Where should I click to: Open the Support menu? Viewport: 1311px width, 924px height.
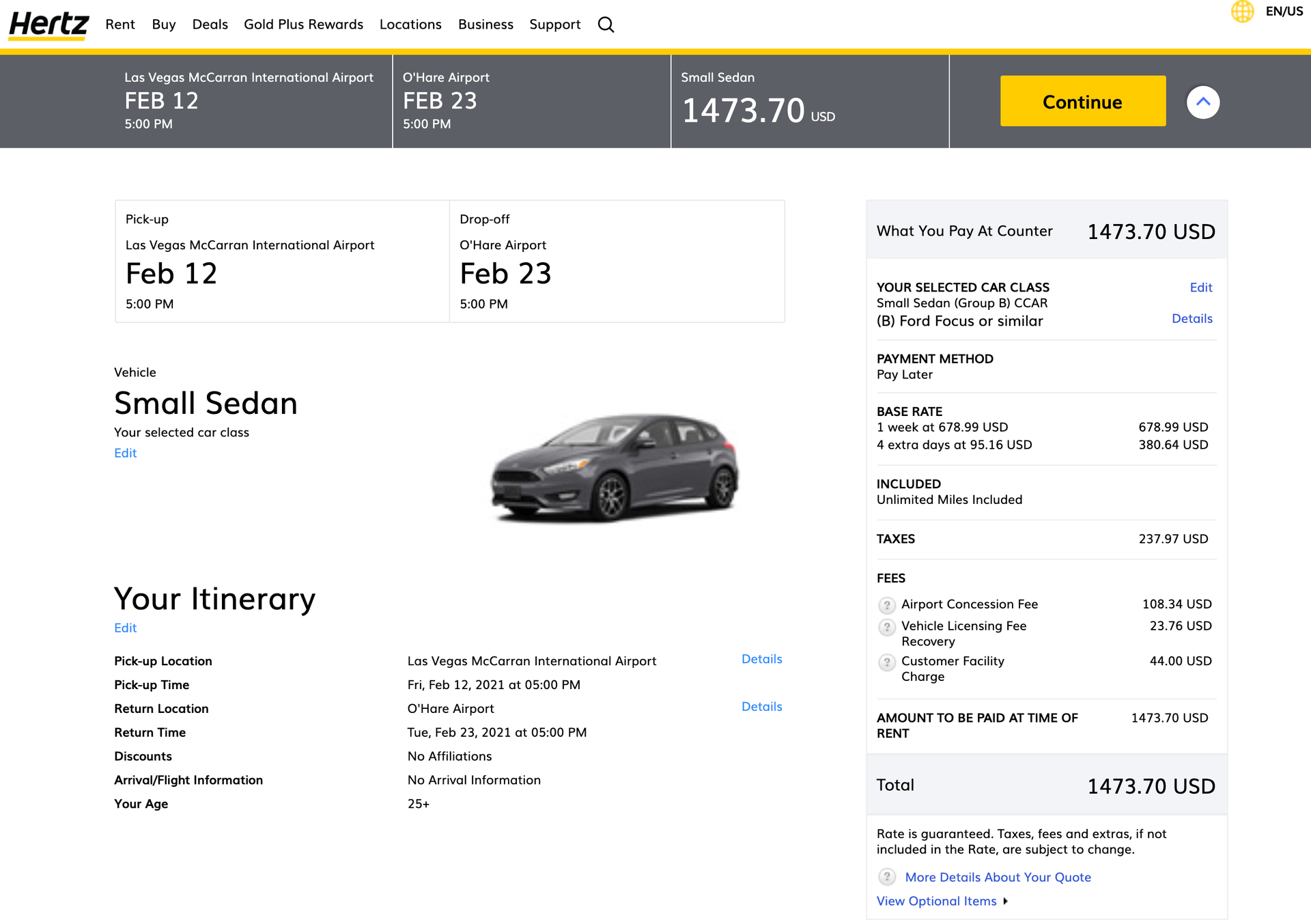(554, 24)
